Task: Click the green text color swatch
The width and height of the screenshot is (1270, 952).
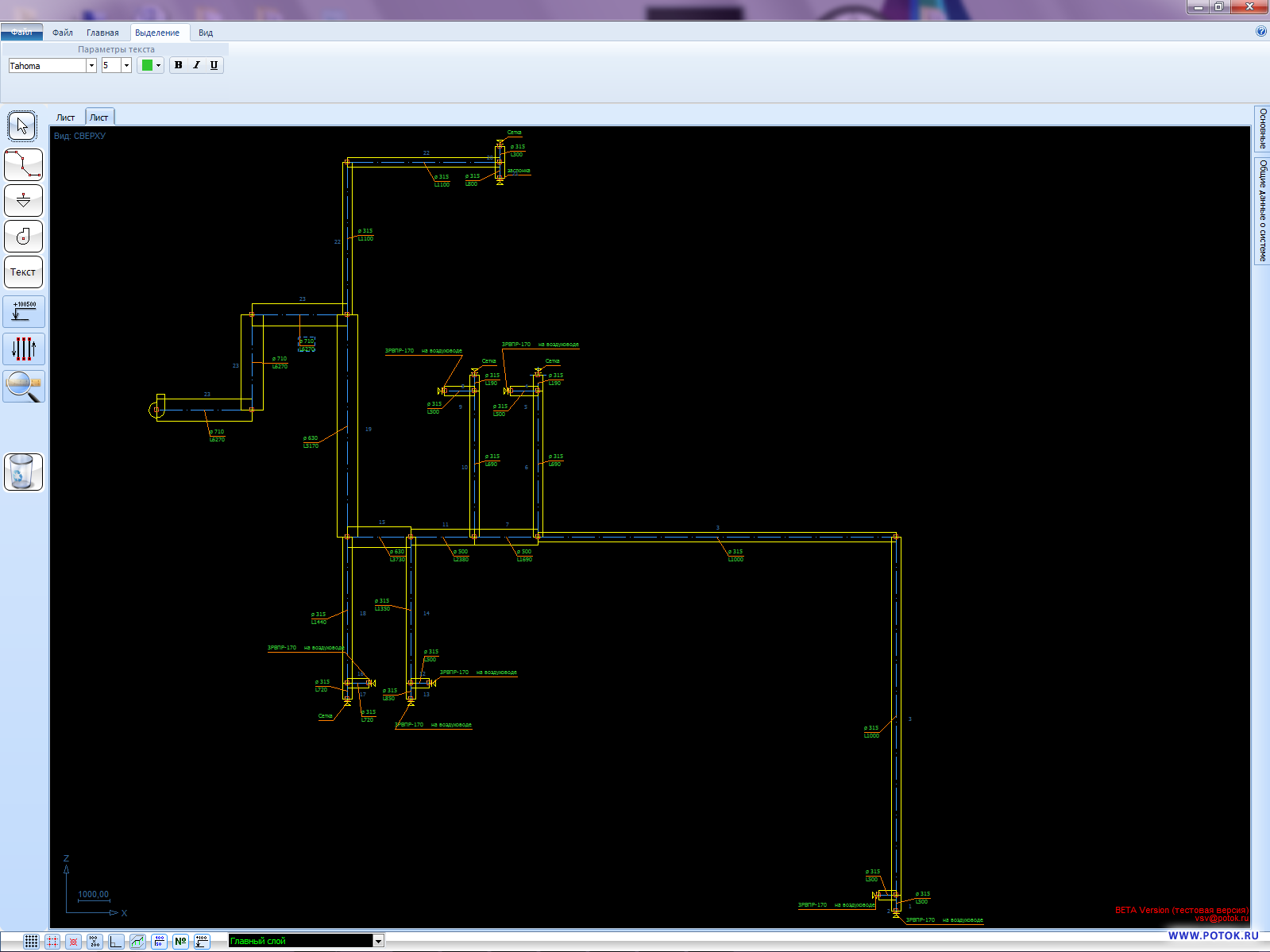Action: point(147,66)
